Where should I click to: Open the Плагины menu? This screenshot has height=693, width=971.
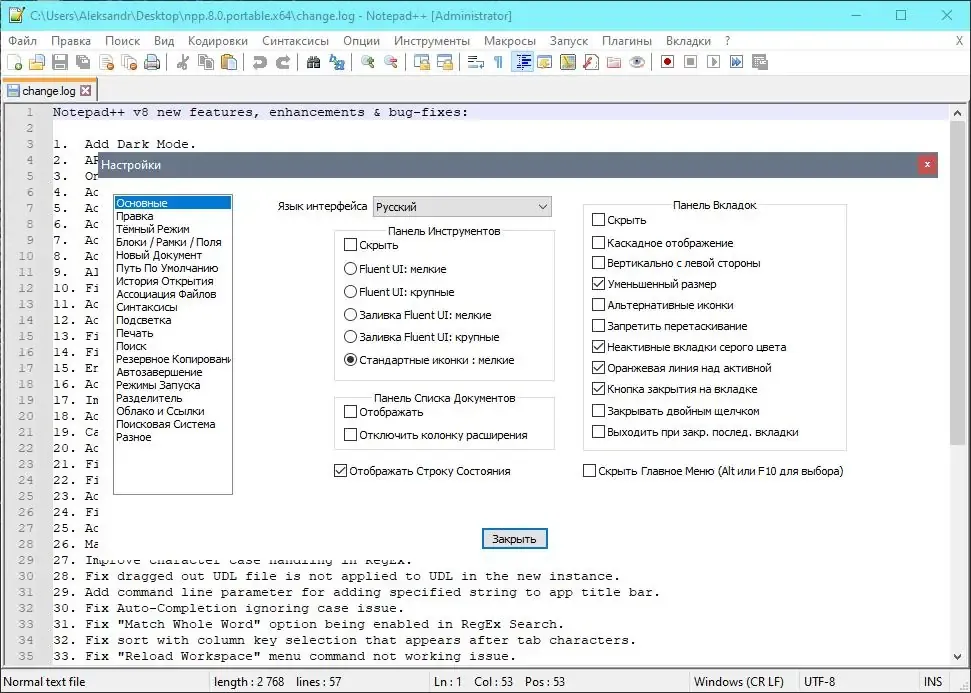click(x=627, y=41)
